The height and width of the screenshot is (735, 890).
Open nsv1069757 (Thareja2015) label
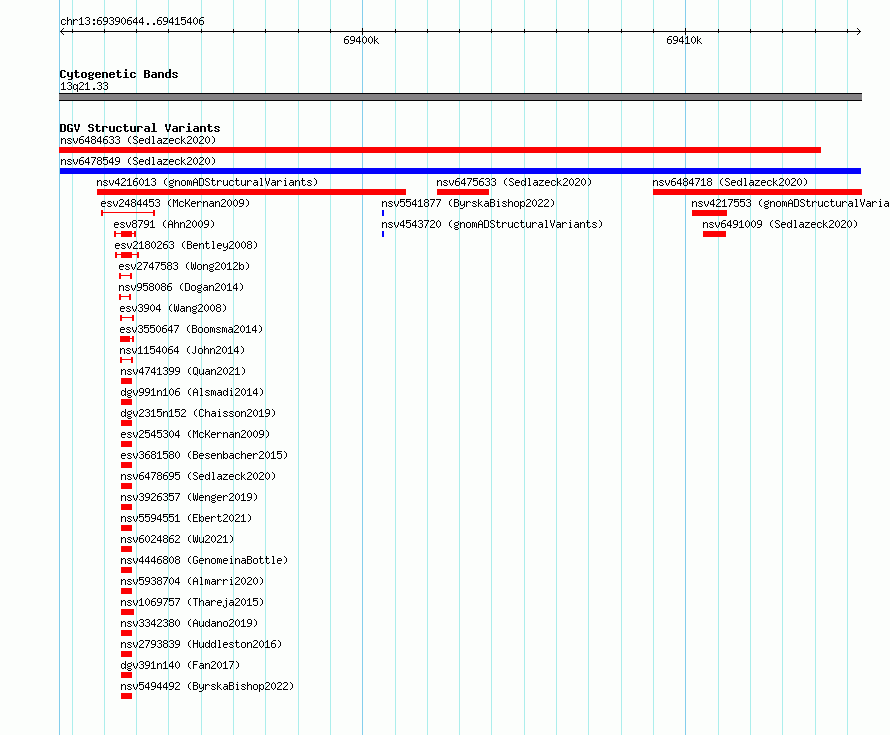pos(192,602)
